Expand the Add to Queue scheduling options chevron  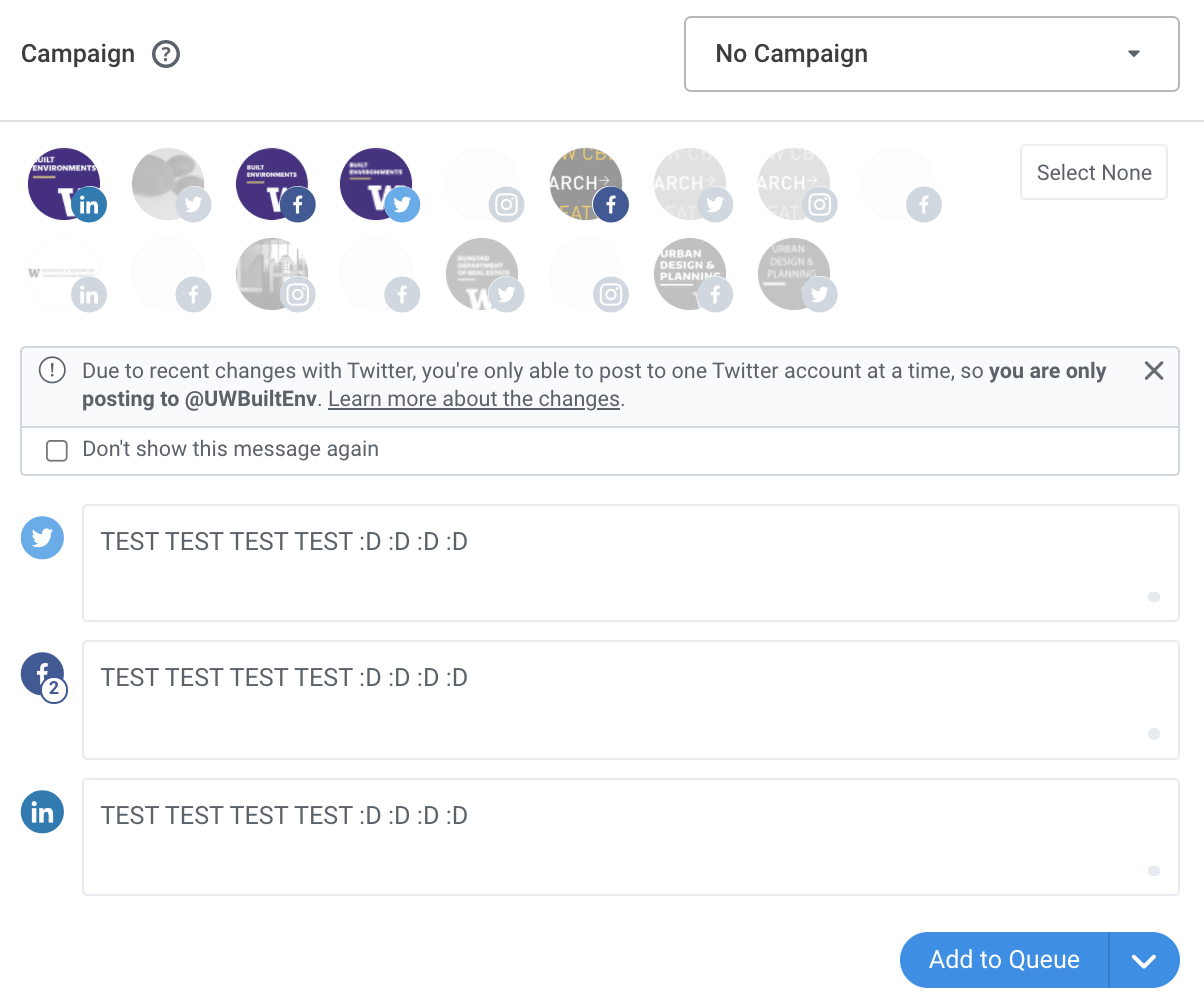pyautogui.click(x=1144, y=960)
